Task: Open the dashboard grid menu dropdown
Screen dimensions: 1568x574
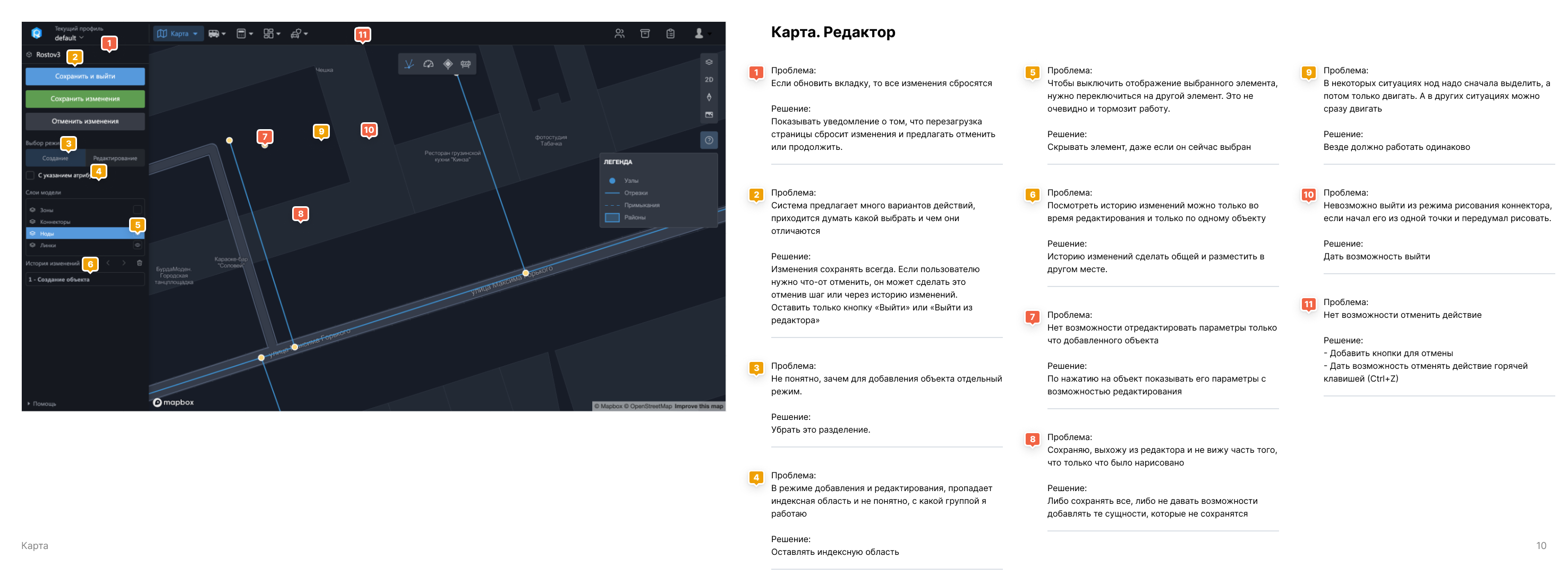Action: (272, 33)
